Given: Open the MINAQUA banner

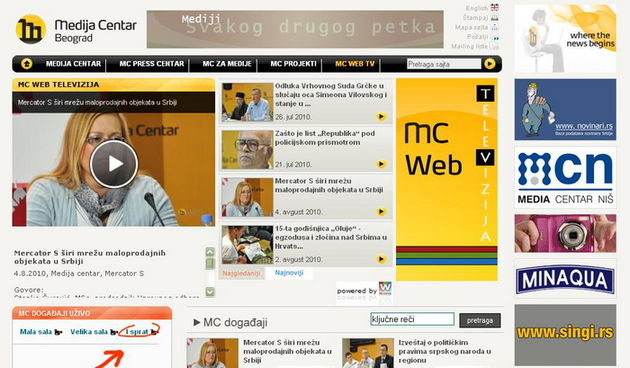Looking at the screenshot, I should pyautogui.click(x=565, y=278).
